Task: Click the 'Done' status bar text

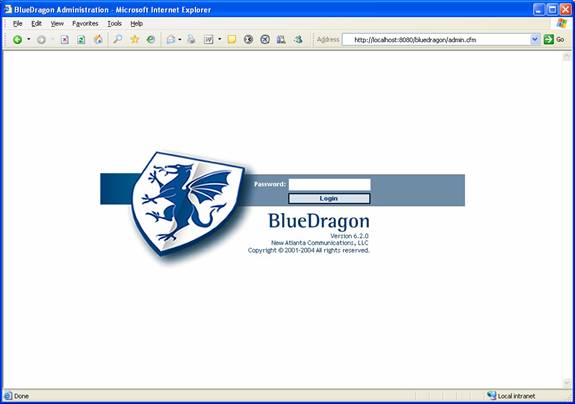Action: (21, 396)
